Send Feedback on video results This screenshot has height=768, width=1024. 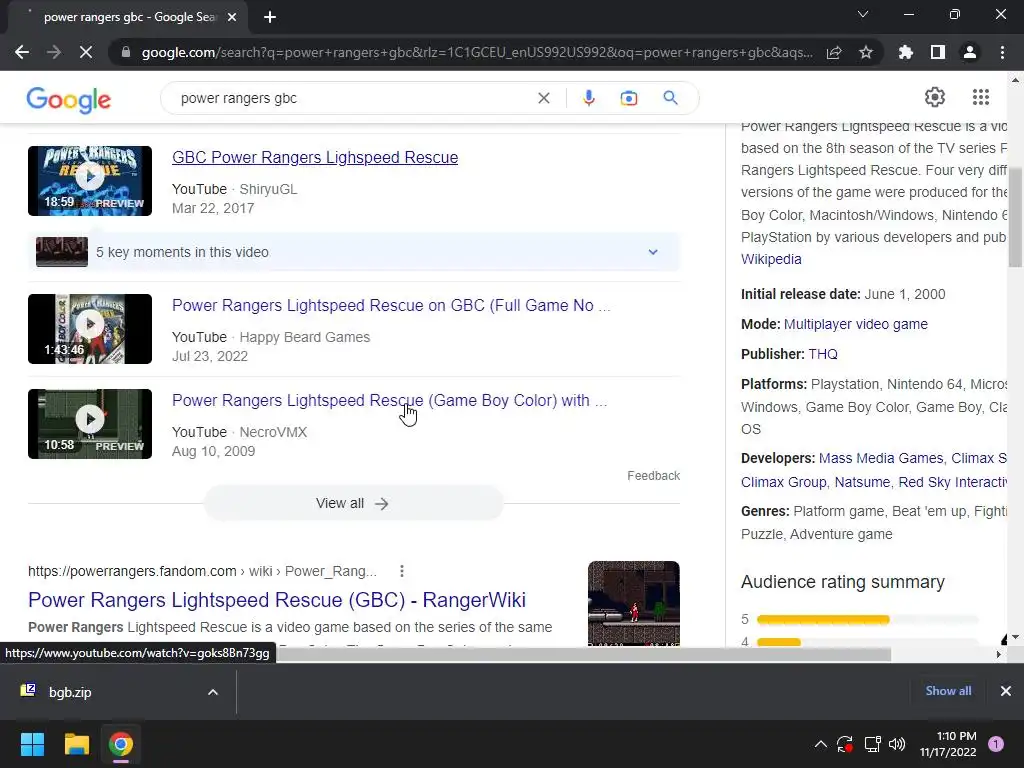(x=653, y=475)
